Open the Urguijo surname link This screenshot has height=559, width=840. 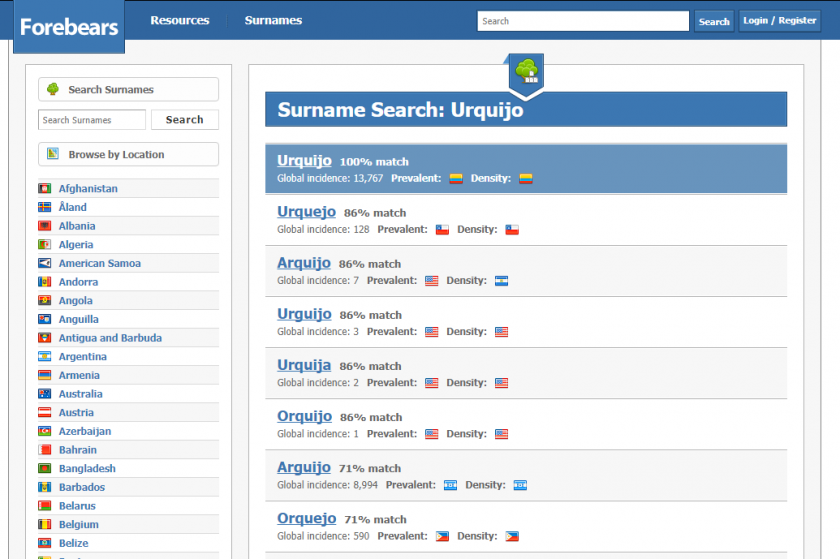(x=304, y=314)
